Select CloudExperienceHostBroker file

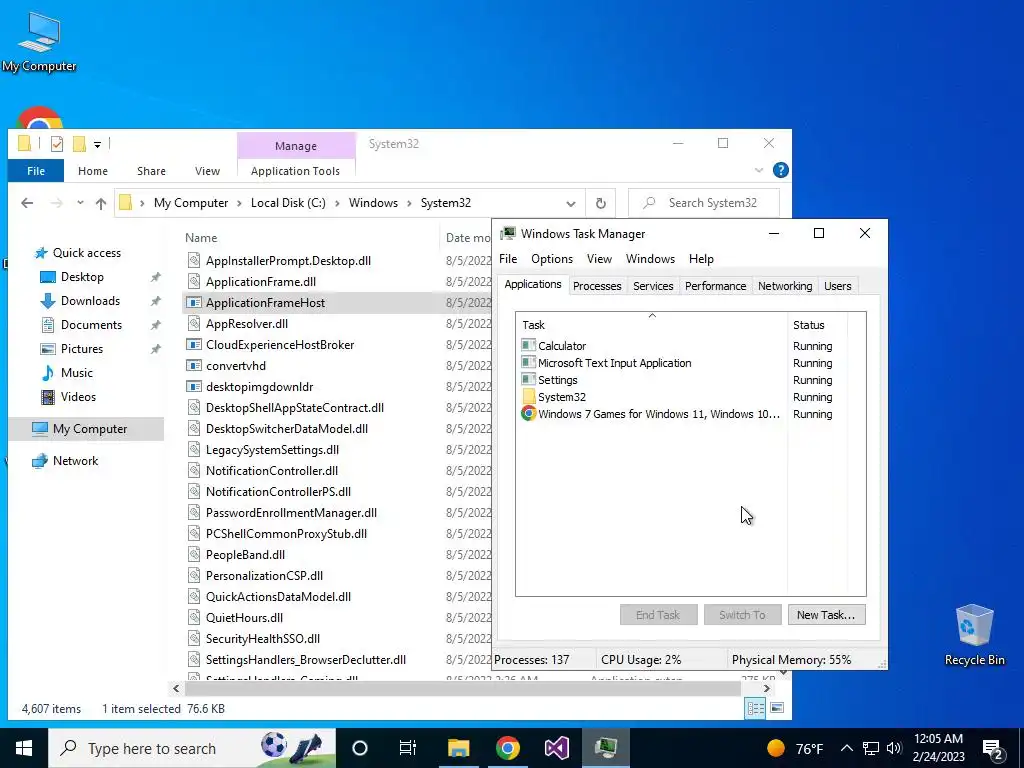(x=280, y=345)
